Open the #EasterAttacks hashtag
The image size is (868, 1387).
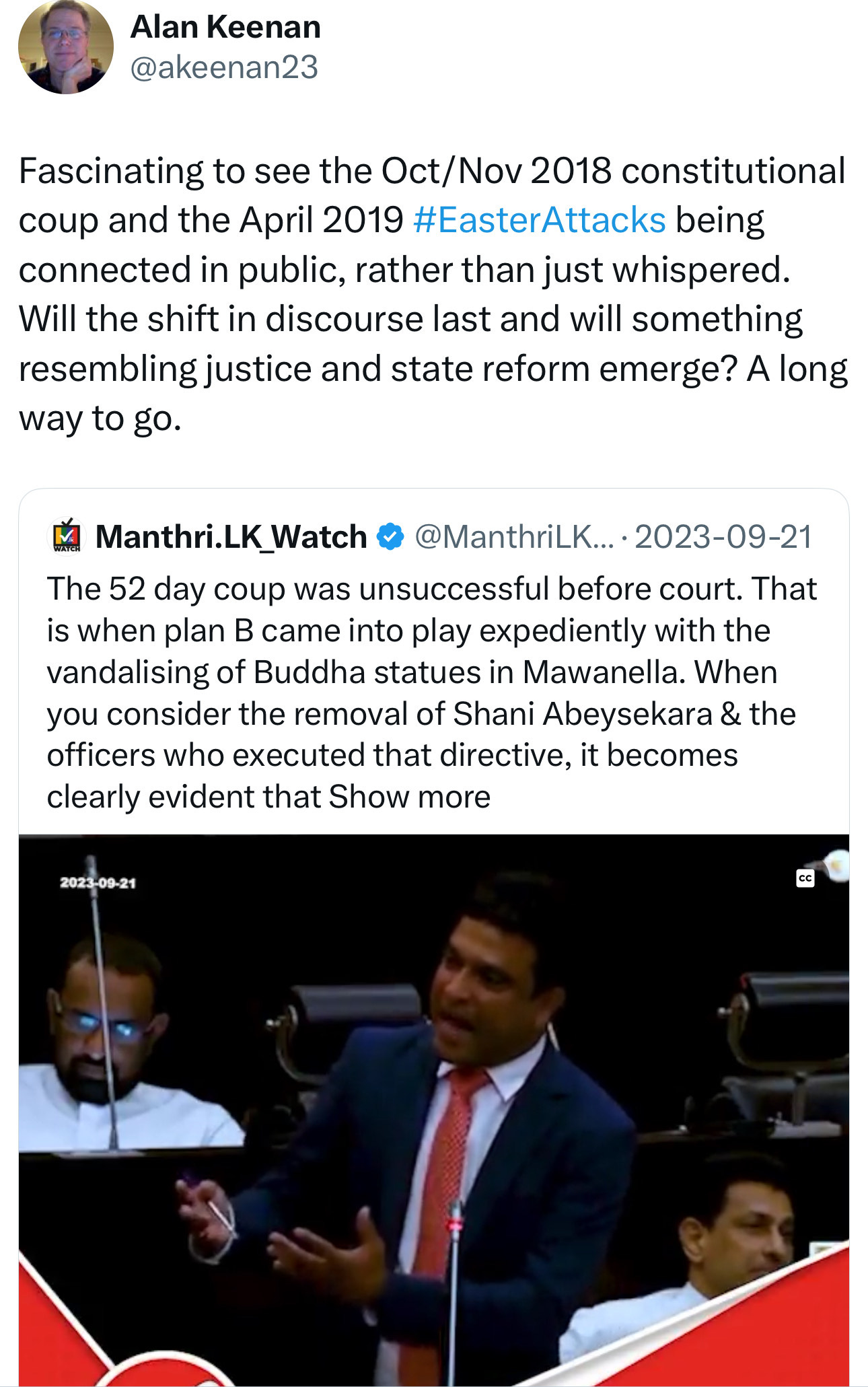coord(539,220)
